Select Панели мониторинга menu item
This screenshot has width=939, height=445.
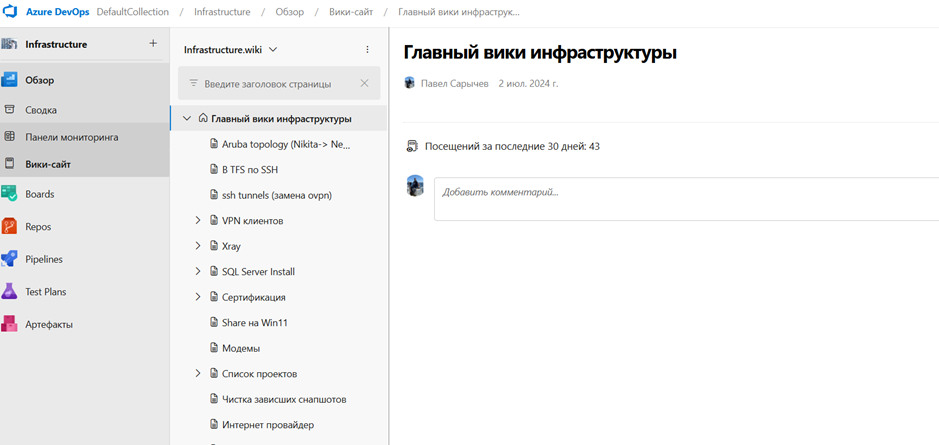click(72, 137)
